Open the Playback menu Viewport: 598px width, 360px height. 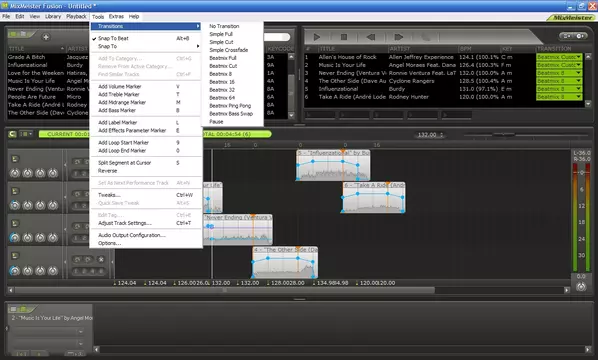pos(76,16)
